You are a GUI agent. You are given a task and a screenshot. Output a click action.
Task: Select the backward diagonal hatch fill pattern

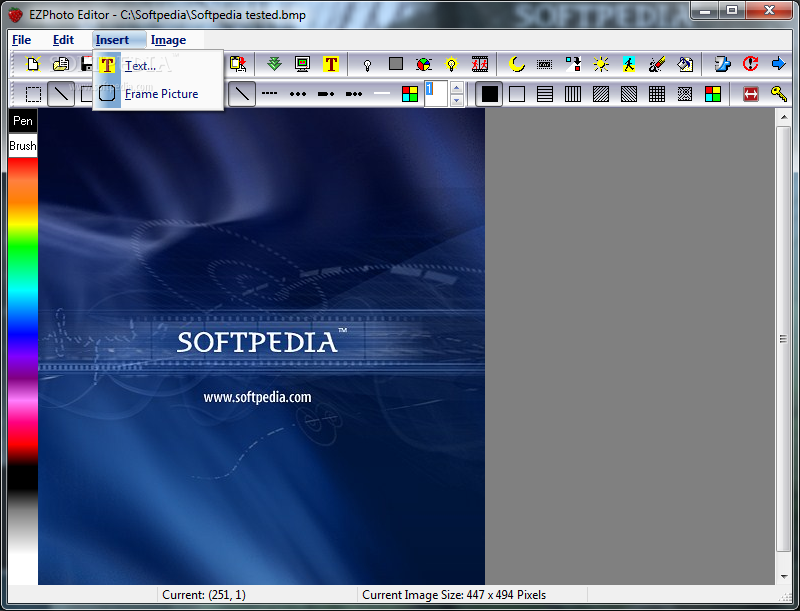coord(629,94)
